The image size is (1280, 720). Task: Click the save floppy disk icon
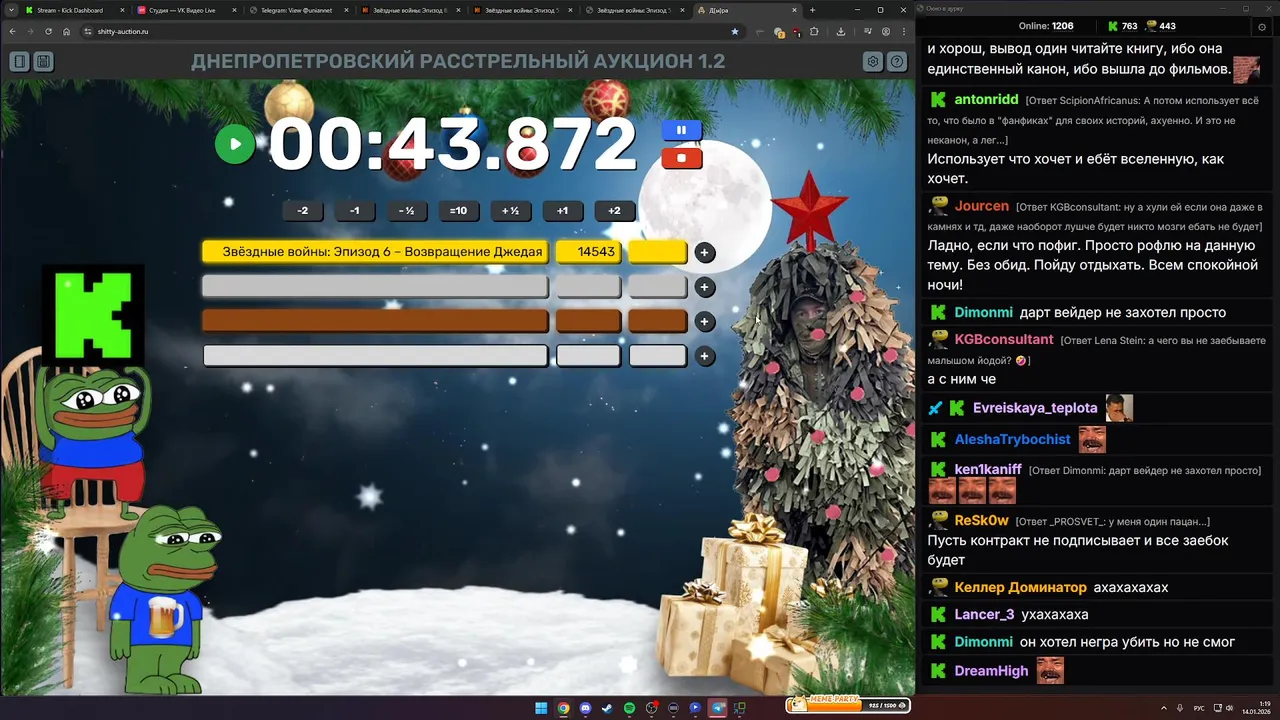pyautogui.click(x=43, y=62)
